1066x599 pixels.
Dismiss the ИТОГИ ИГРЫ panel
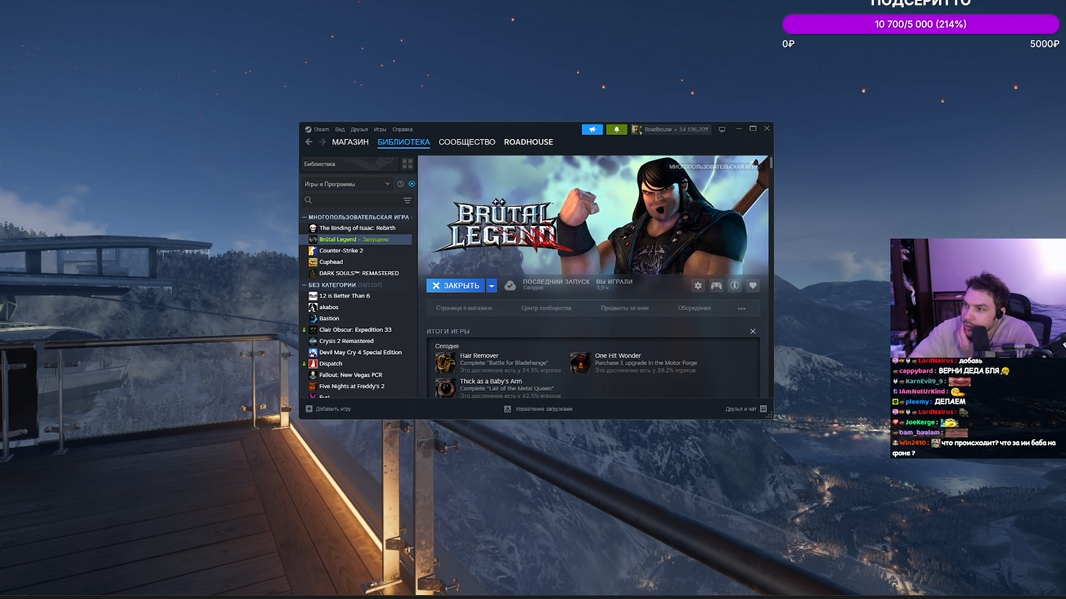coord(753,331)
